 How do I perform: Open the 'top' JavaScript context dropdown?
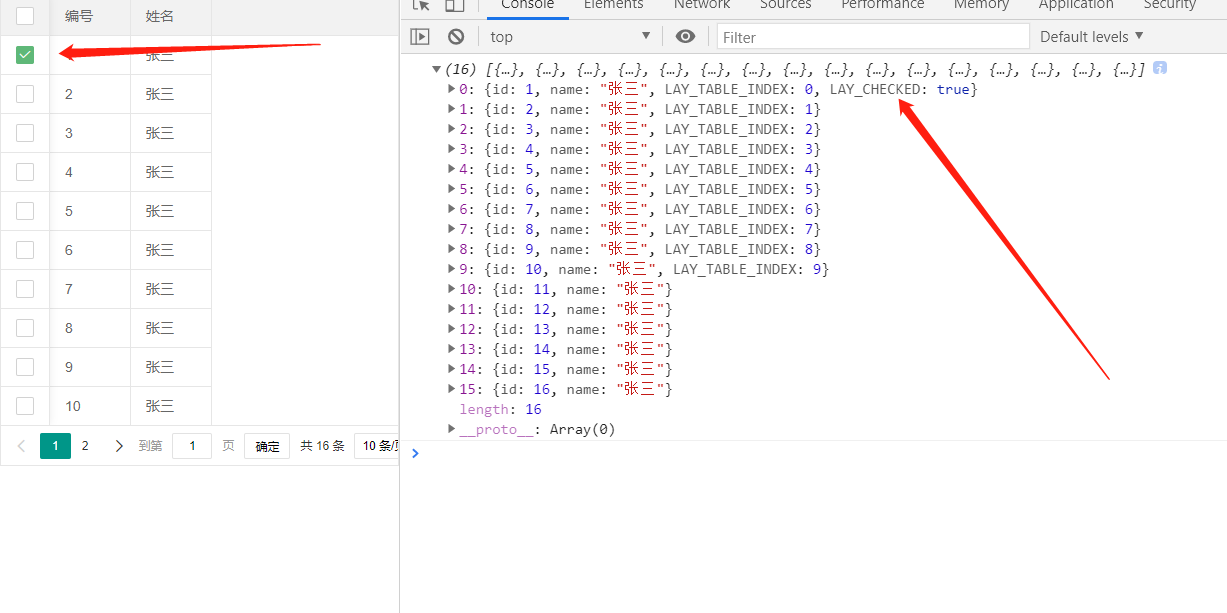(x=570, y=37)
